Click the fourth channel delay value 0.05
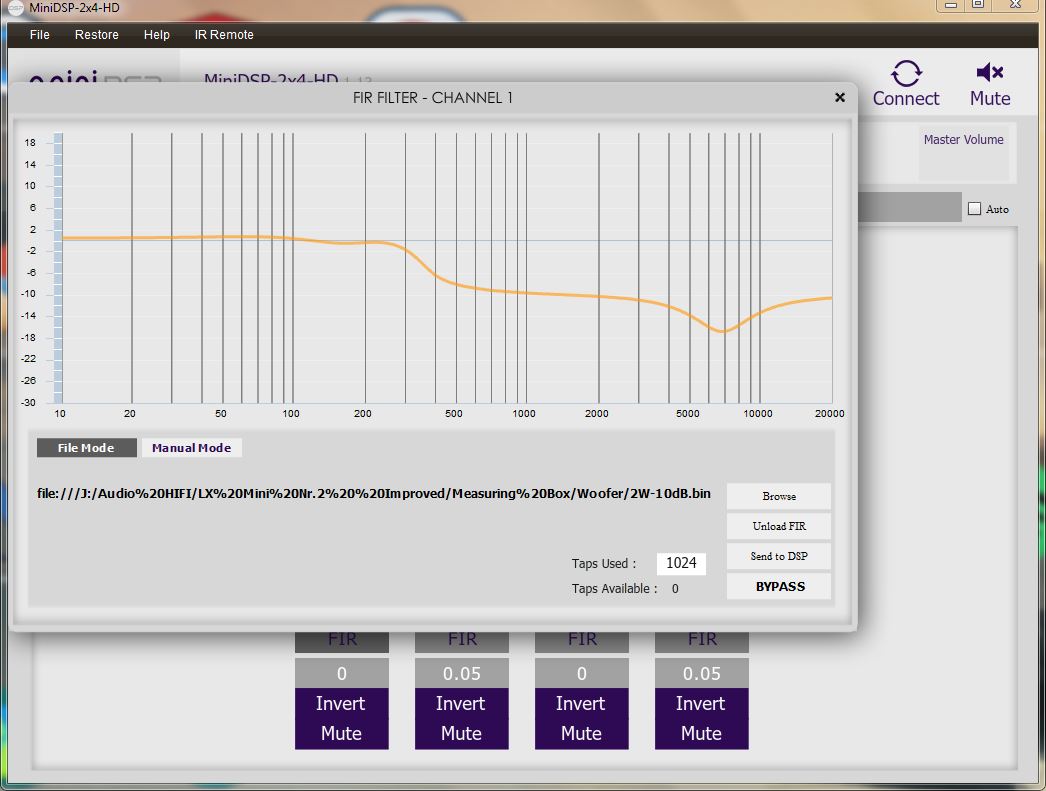This screenshot has height=791, width=1046. click(x=702, y=674)
